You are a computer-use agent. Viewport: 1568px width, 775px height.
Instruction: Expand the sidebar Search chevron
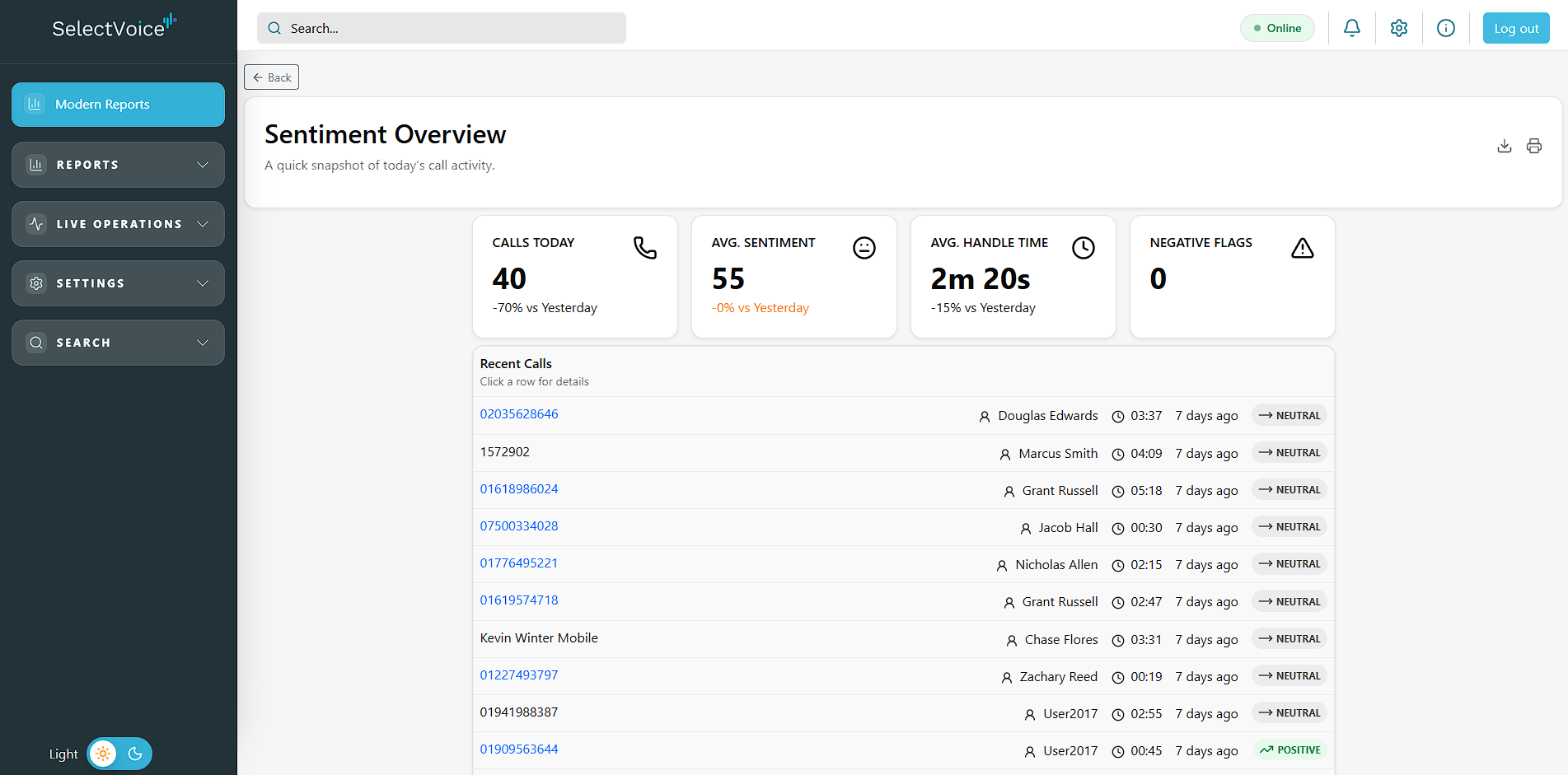pos(203,343)
